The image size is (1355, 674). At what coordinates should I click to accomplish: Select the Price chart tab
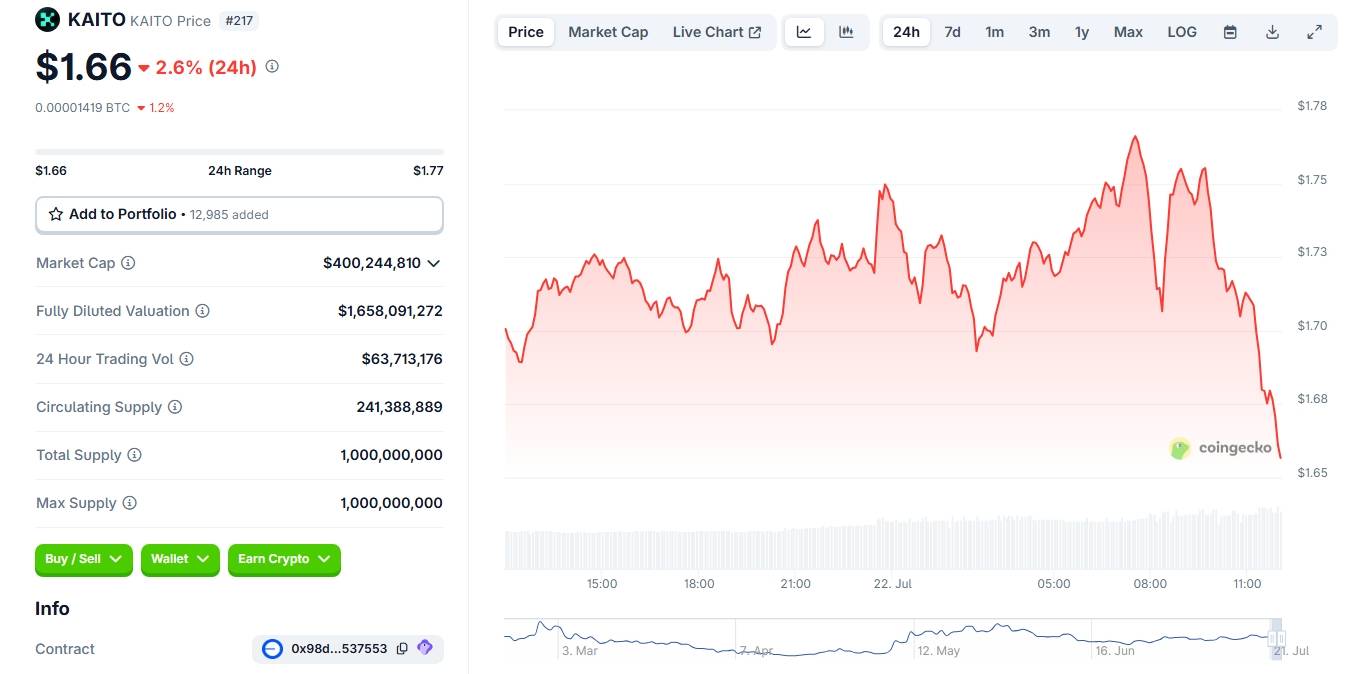point(526,32)
